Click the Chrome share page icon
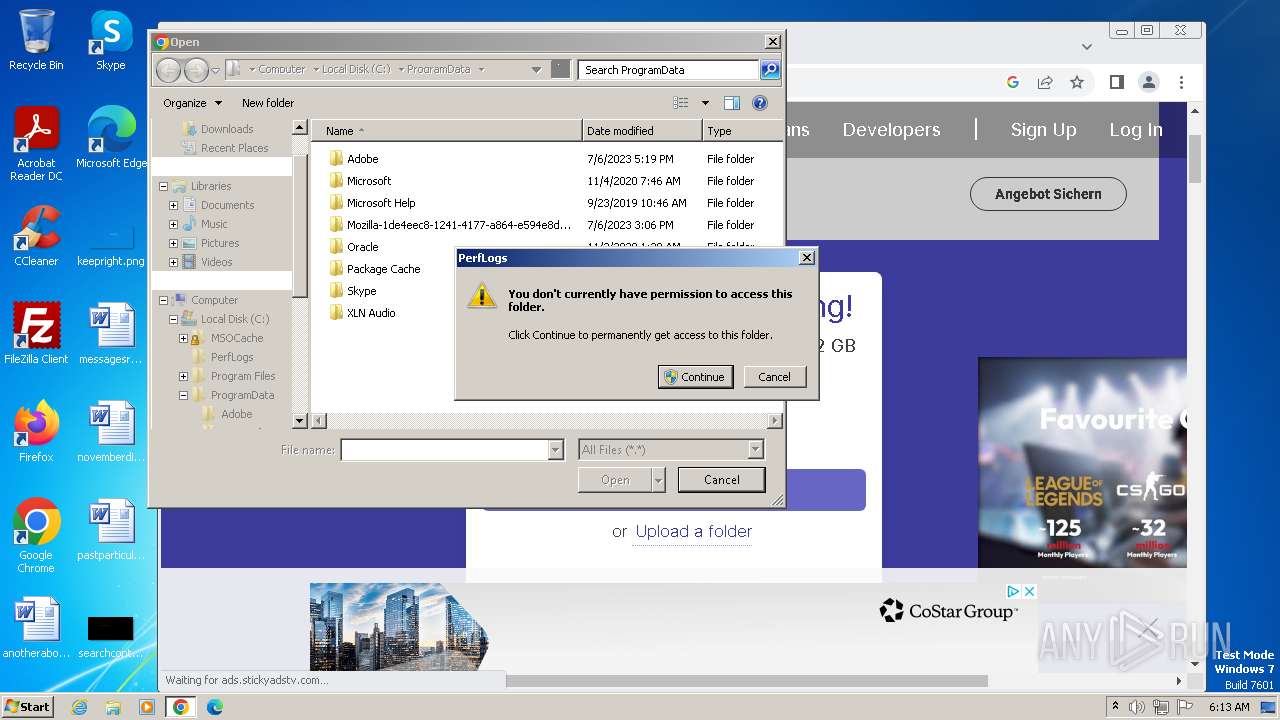Viewport: 1280px width, 720px height. (1045, 82)
